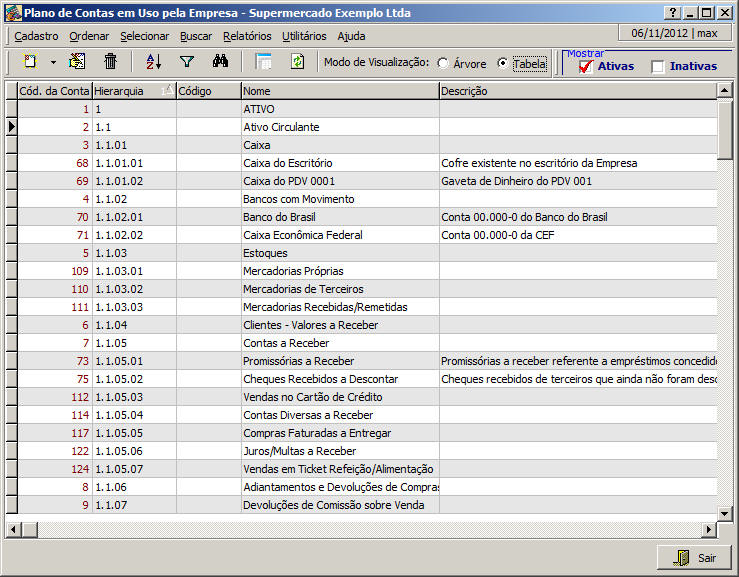739x577 pixels.
Task: Toggle the Ativas checkbox
Action: pos(587,67)
